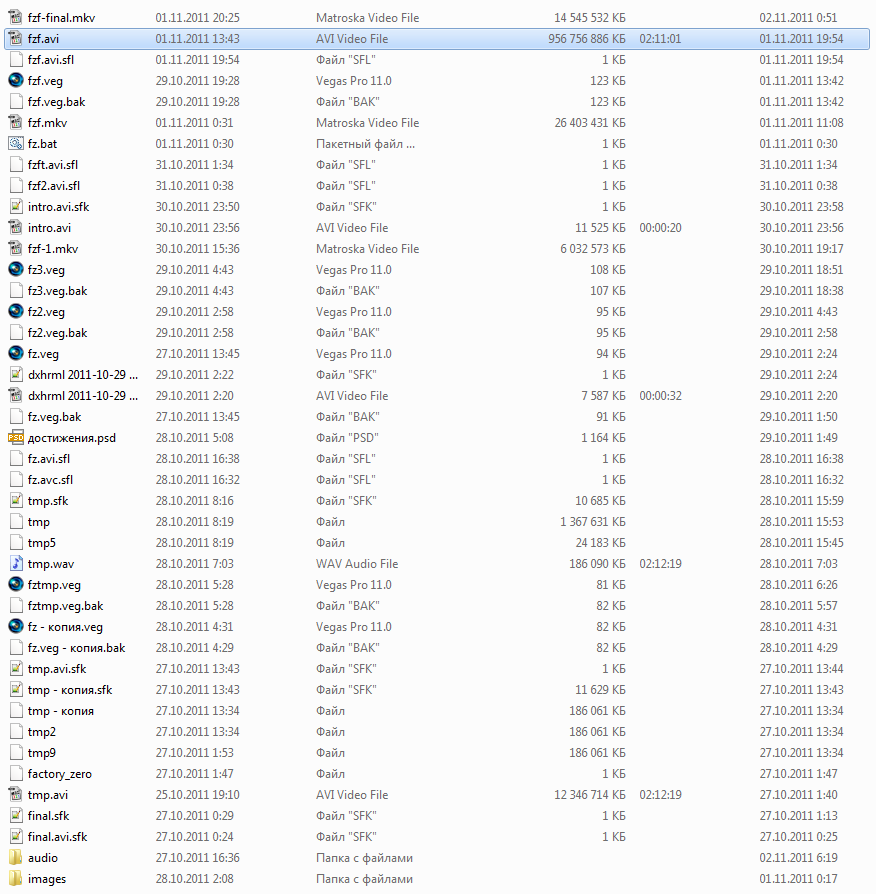Select the dxhrml AVI Video File row
This screenshot has width=876, height=894.
[437, 396]
